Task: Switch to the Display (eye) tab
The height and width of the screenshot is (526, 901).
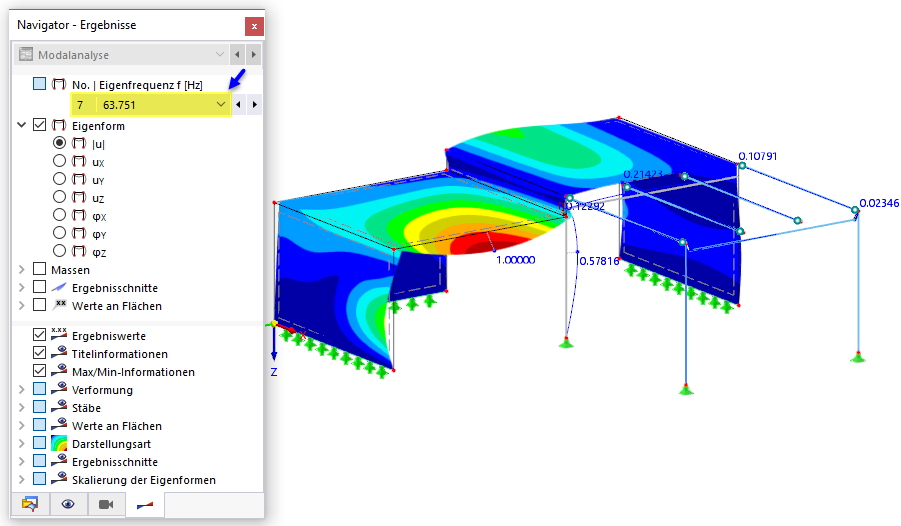Action: click(x=68, y=504)
